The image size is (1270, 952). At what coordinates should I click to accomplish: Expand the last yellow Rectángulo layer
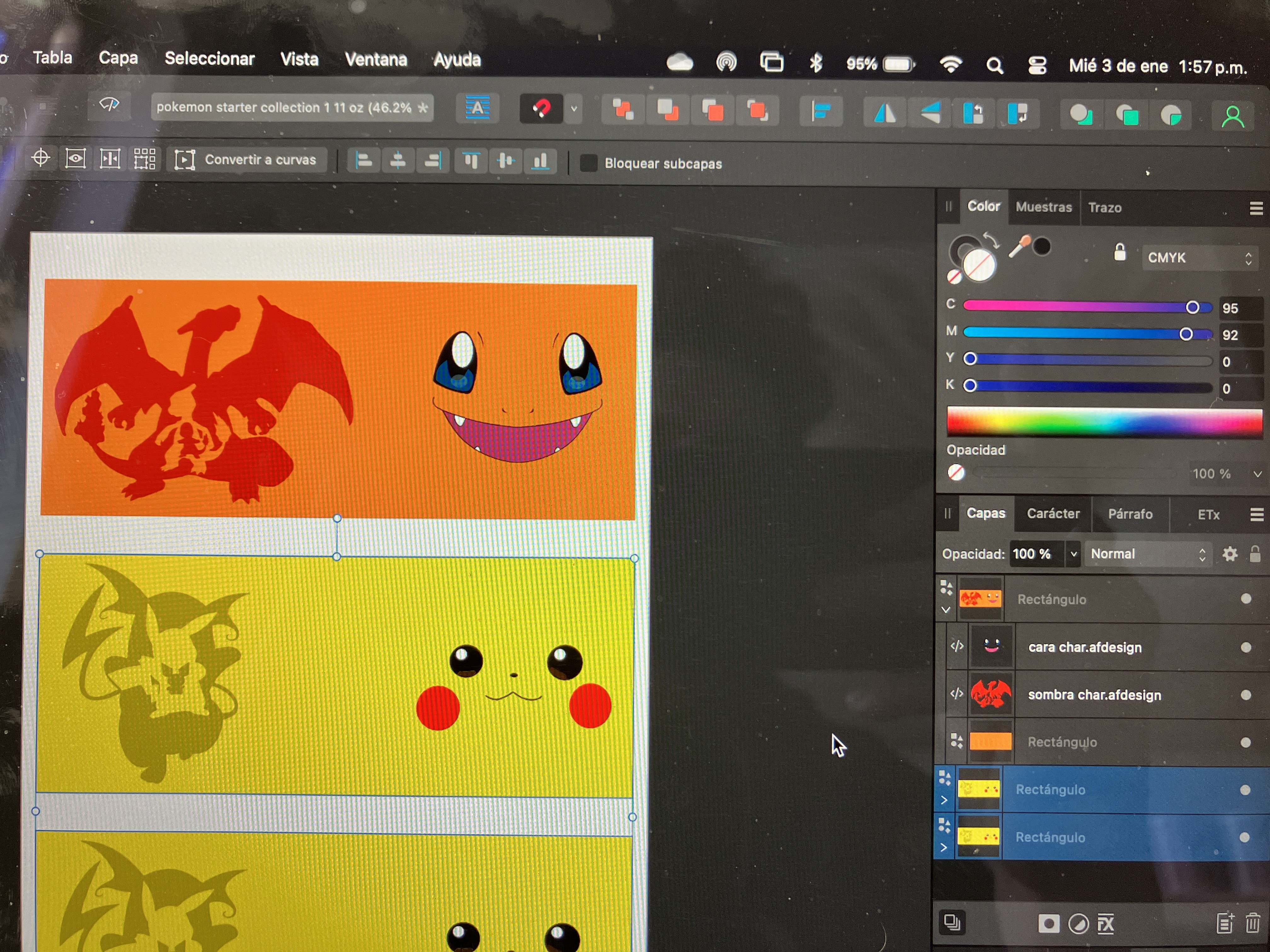pos(943,847)
